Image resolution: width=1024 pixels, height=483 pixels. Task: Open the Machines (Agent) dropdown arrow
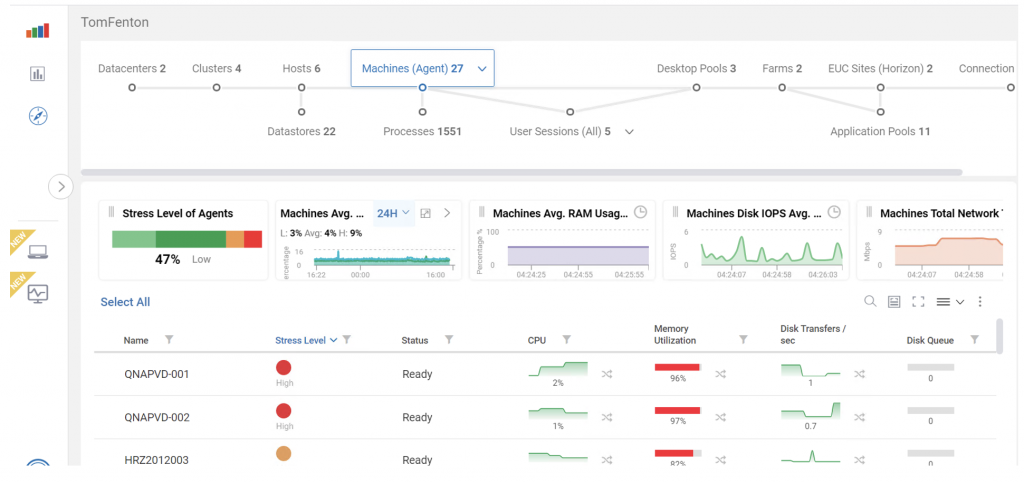click(482, 69)
